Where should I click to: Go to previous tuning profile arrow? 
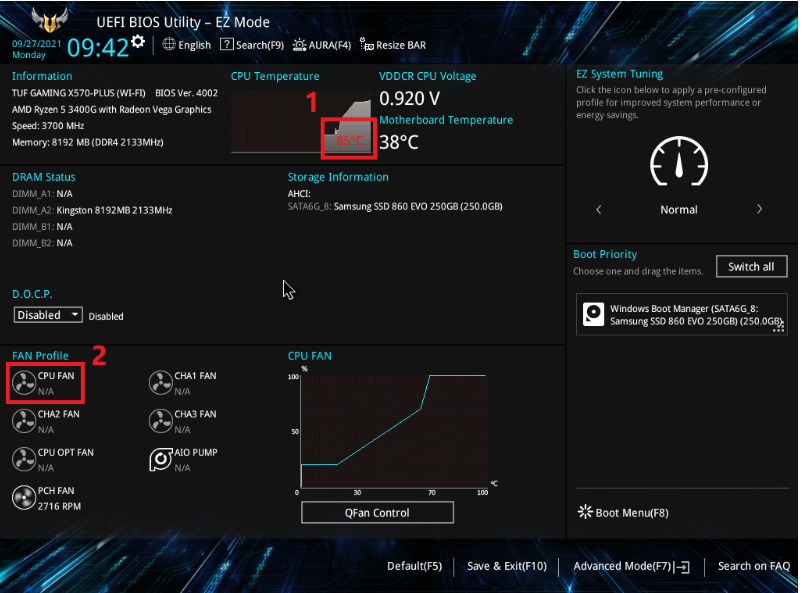coord(598,209)
